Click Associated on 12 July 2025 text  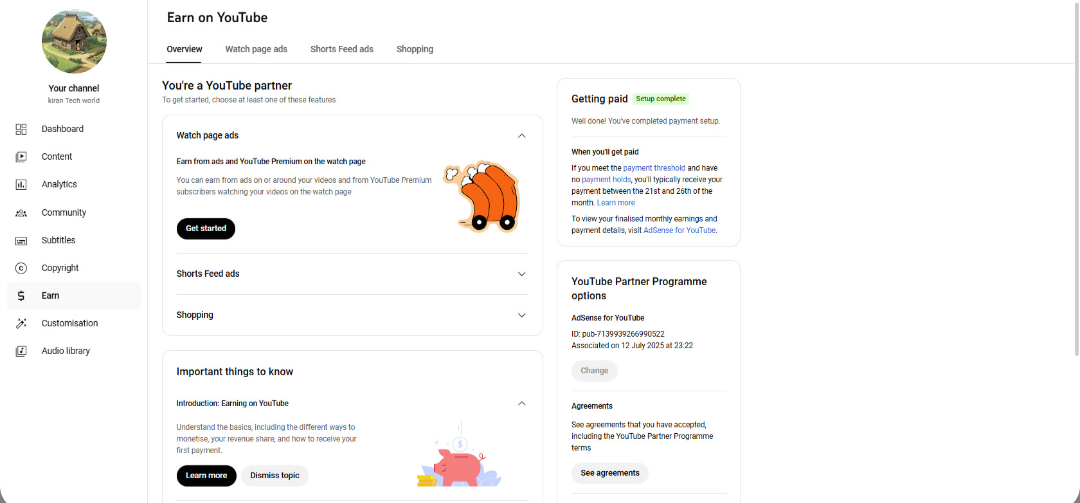(x=632, y=345)
